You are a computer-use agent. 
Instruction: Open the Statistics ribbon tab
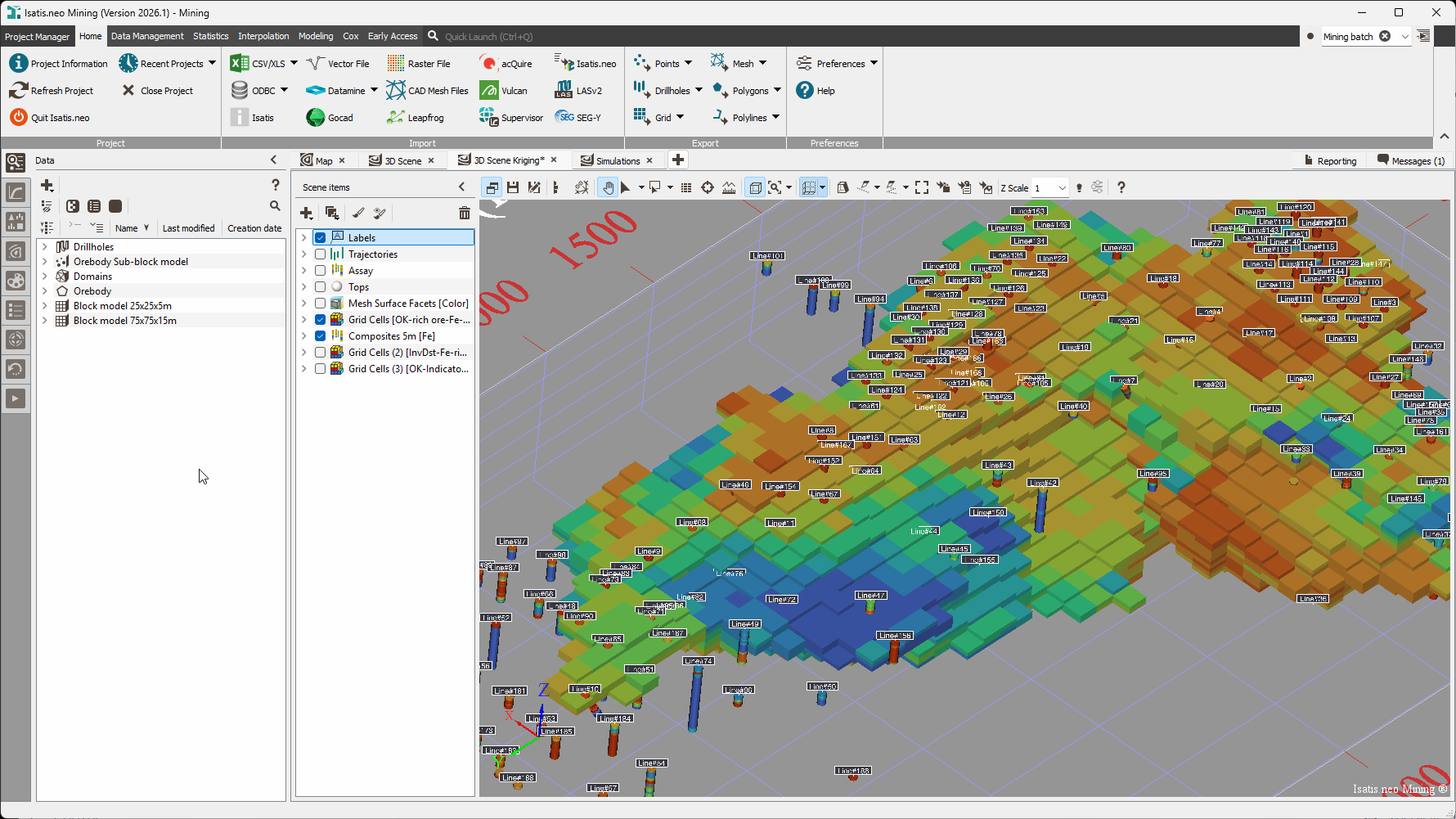coord(211,36)
